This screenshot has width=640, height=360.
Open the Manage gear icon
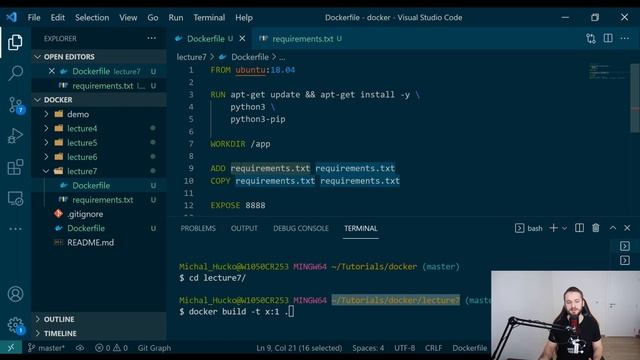click(16, 325)
